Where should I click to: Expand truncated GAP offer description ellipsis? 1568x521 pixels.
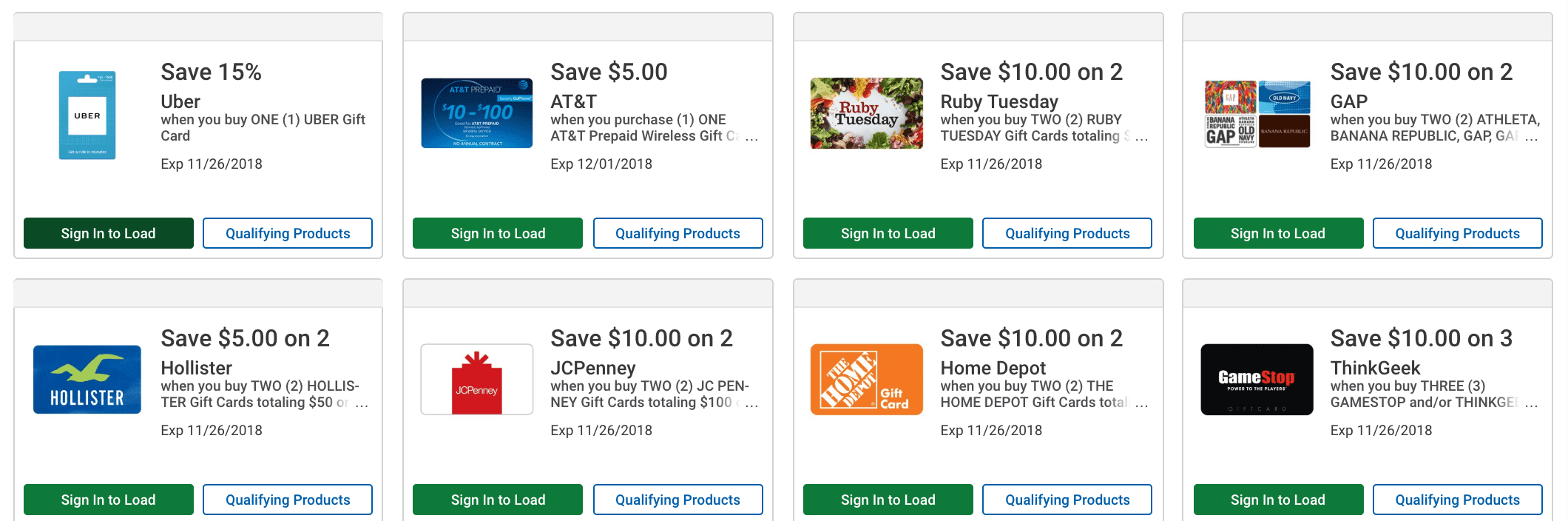(x=1532, y=138)
